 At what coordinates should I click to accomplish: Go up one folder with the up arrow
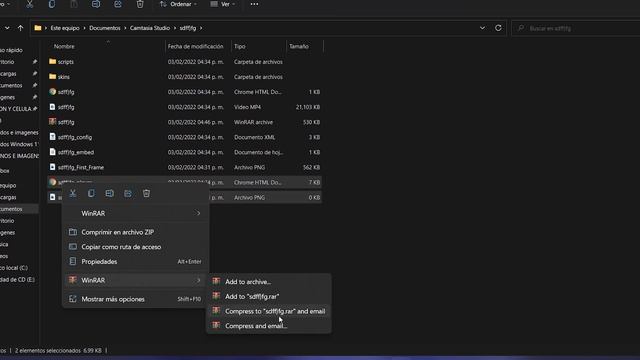pos(20,28)
